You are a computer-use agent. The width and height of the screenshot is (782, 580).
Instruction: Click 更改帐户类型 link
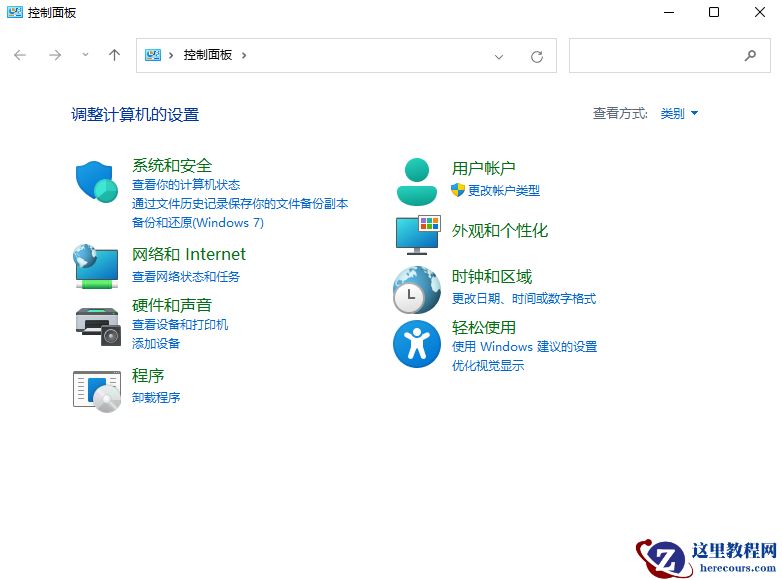tap(504, 191)
